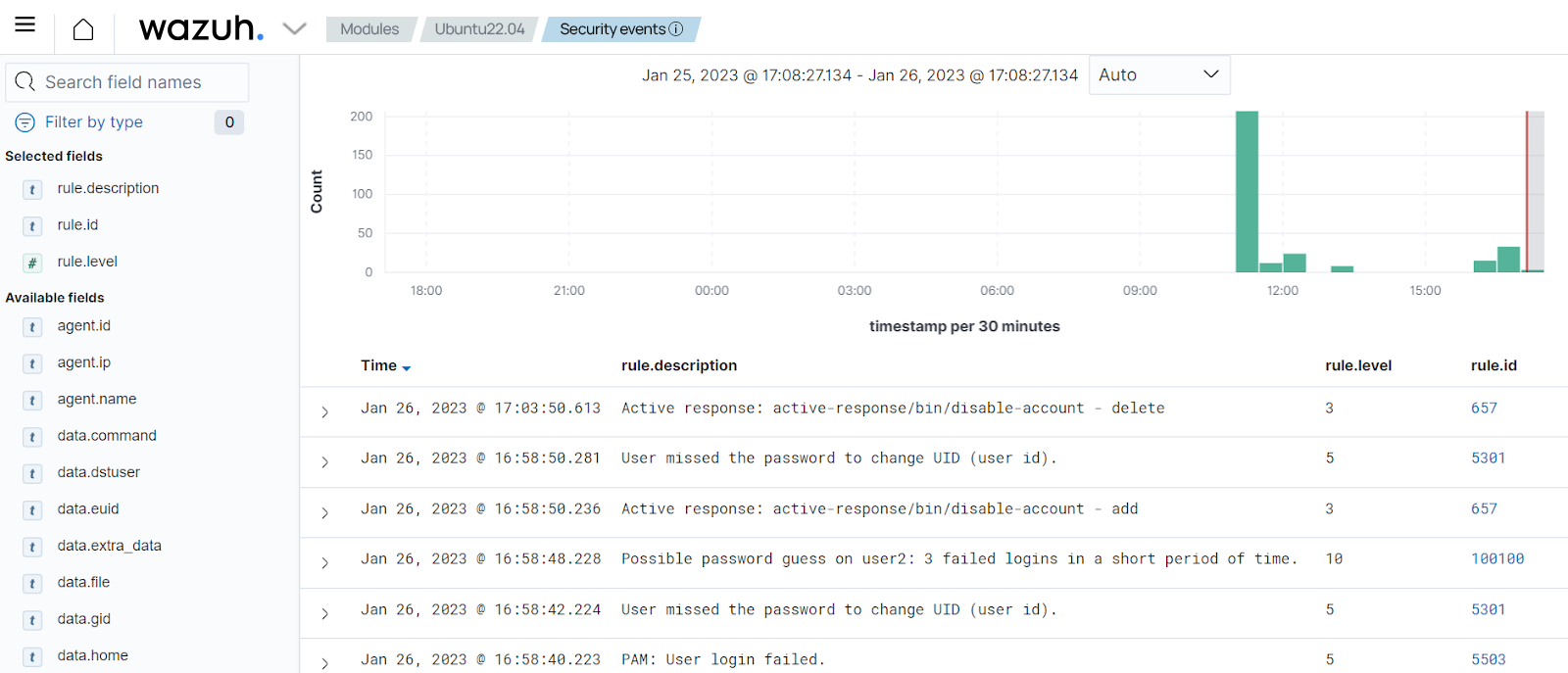This screenshot has width=1568, height=673.
Task: Click the type icon for agent.name
Action: point(32,401)
